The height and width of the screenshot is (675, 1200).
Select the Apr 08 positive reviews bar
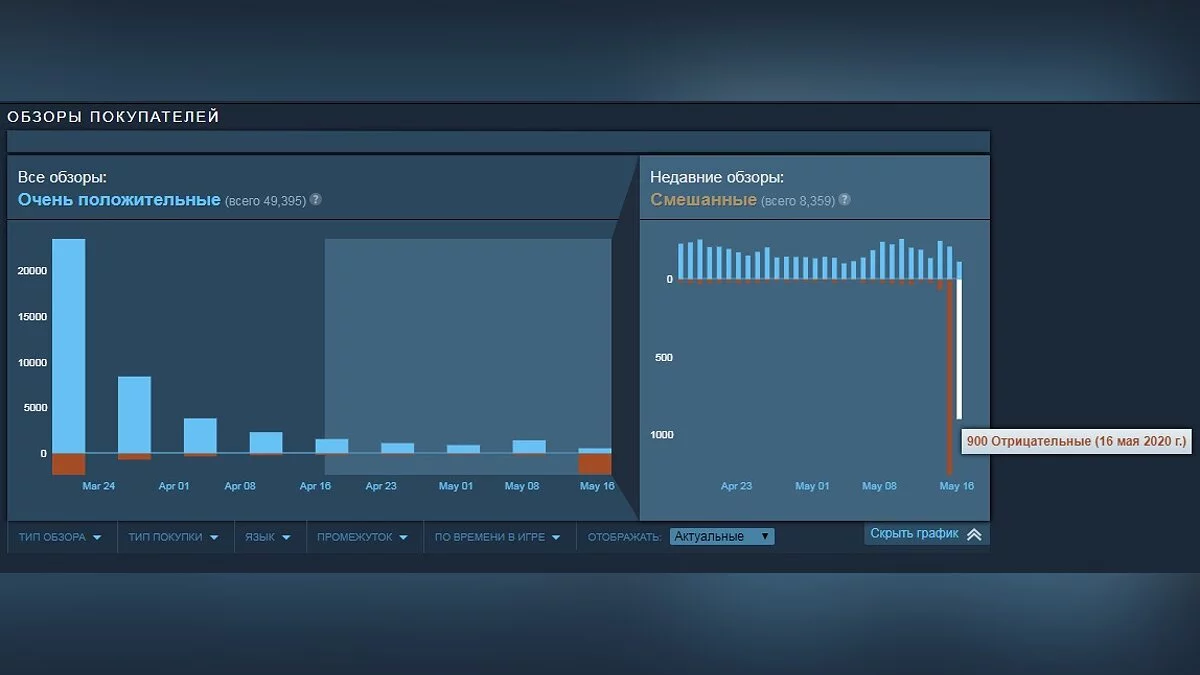[266, 443]
